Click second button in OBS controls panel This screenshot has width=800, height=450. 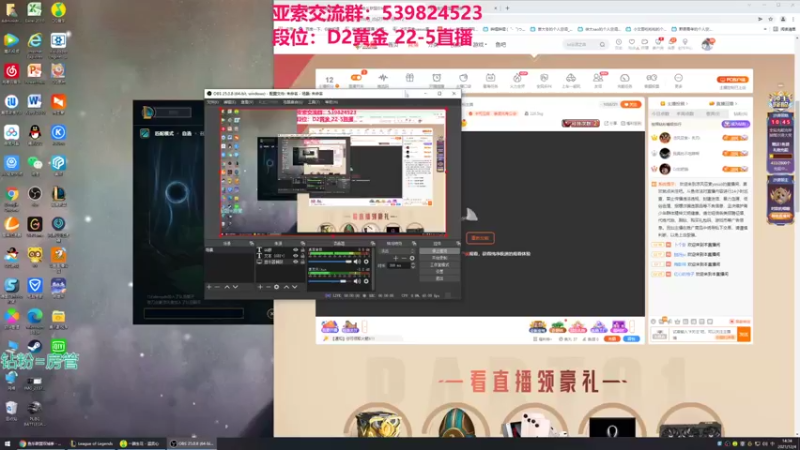(x=440, y=258)
